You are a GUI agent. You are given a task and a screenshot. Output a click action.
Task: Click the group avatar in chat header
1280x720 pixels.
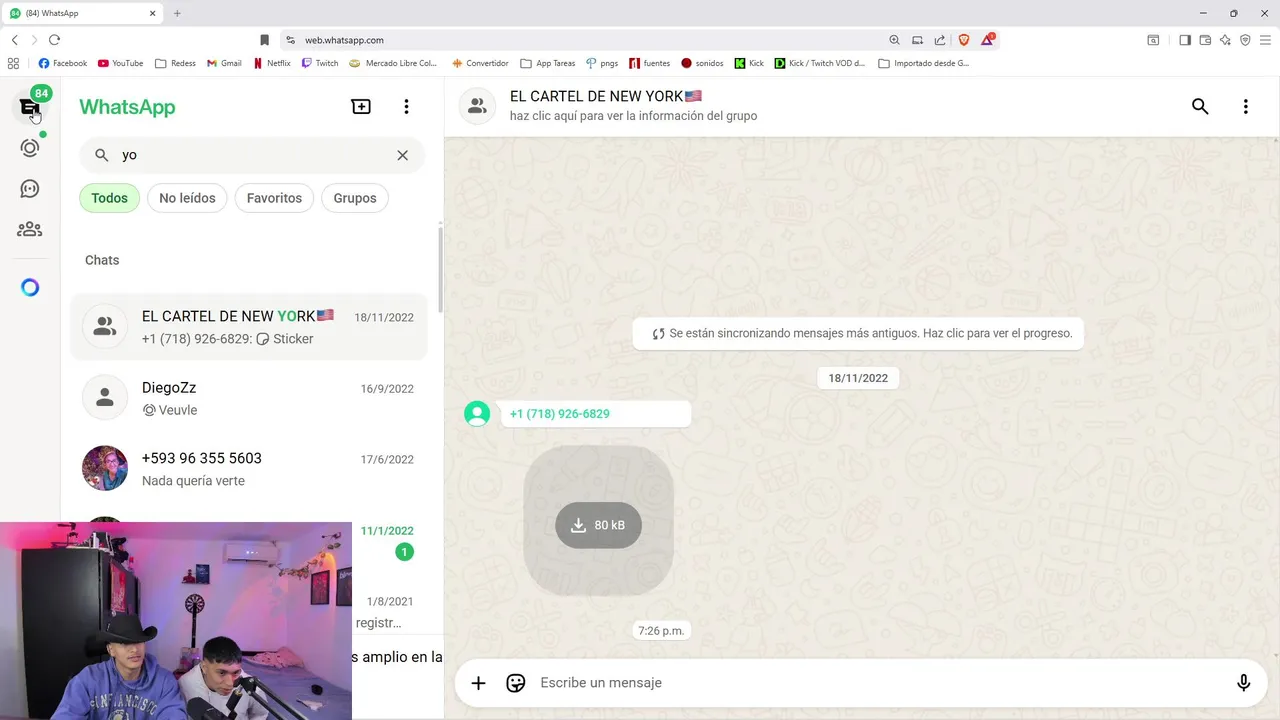tap(477, 106)
